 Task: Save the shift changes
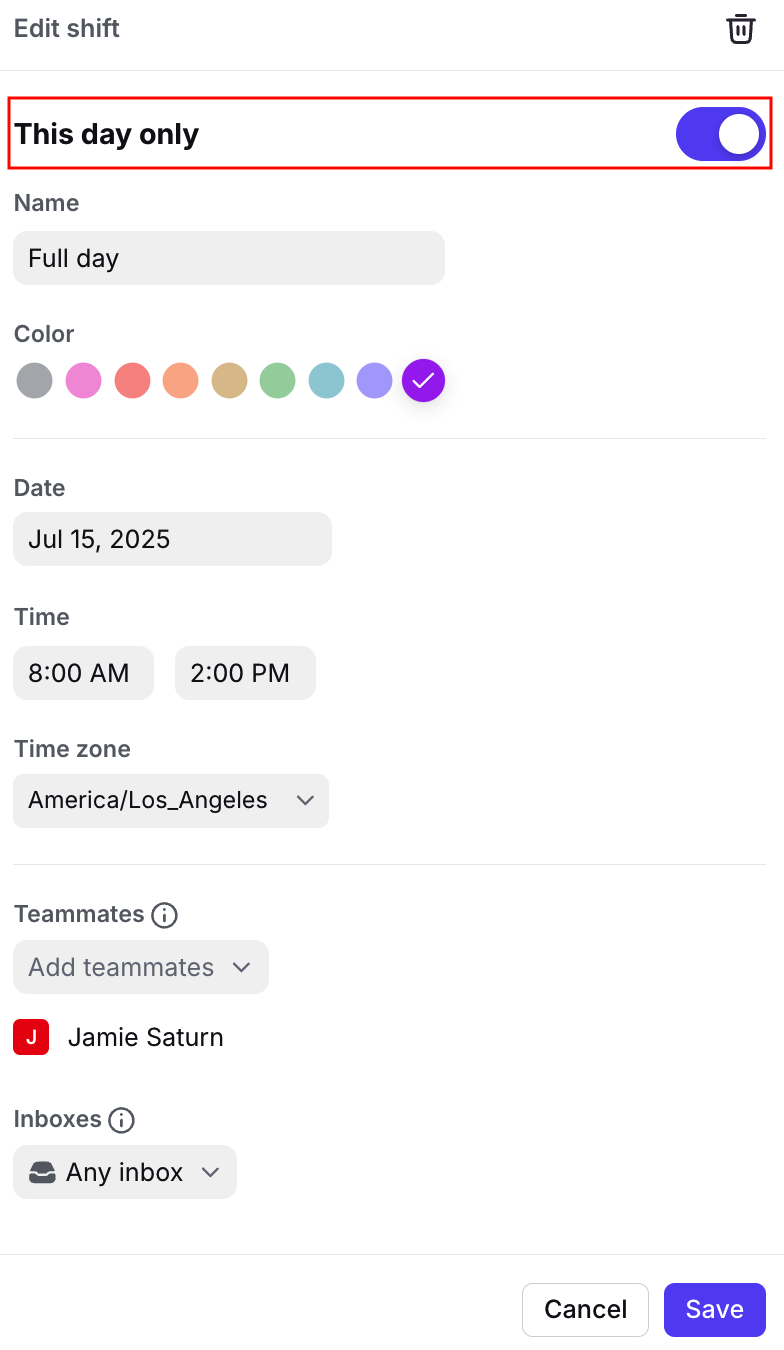pyautogui.click(x=714, y=1310)
